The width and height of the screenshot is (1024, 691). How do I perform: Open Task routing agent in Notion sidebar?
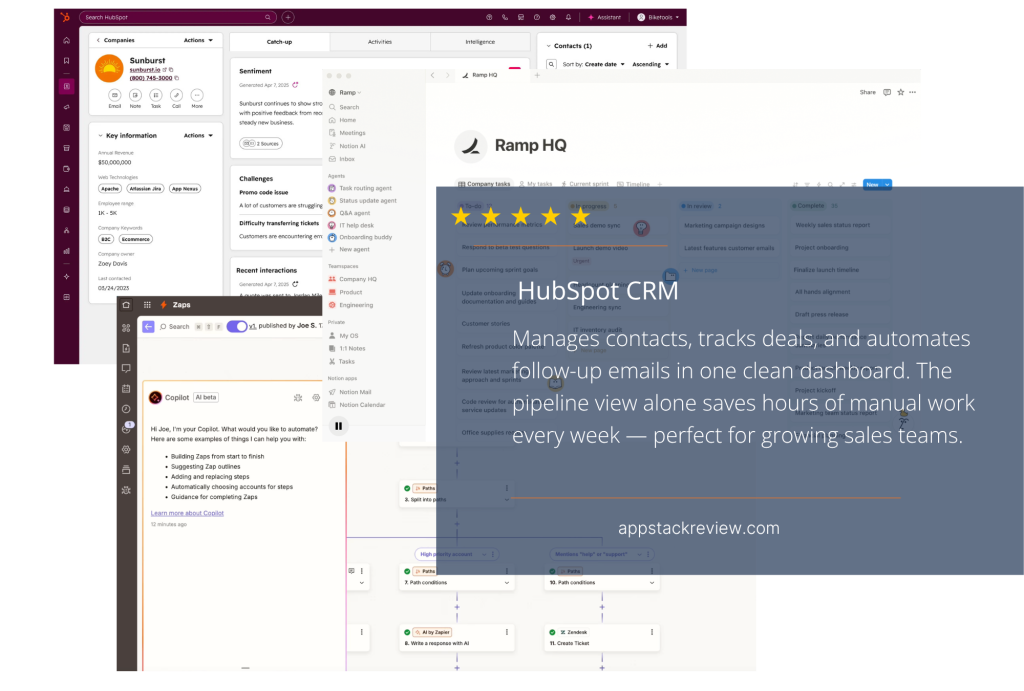pos(367,188)
